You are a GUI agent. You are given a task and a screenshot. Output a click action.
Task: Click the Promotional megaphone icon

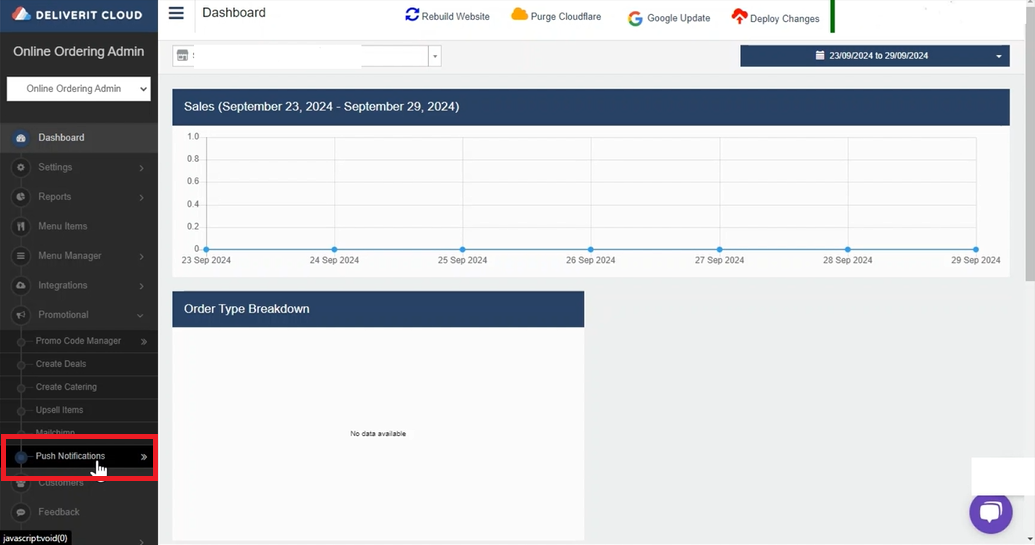pos(21,315)
